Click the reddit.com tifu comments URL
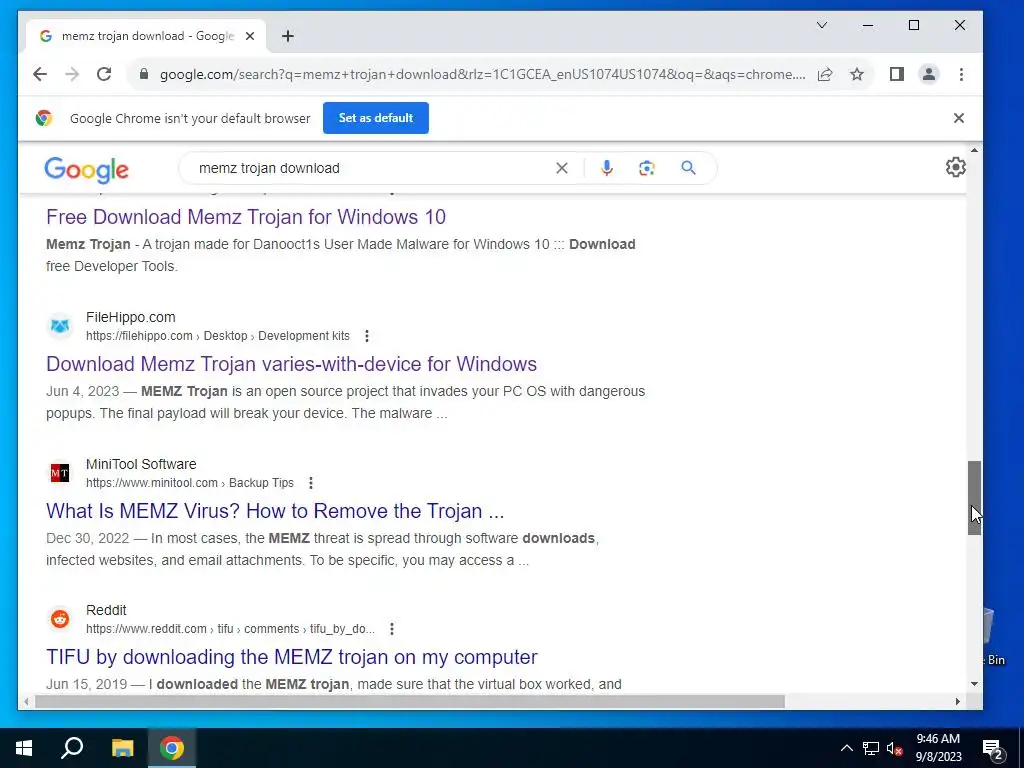The height and width of the screenshot is (768, 1024). click(231, 630)
